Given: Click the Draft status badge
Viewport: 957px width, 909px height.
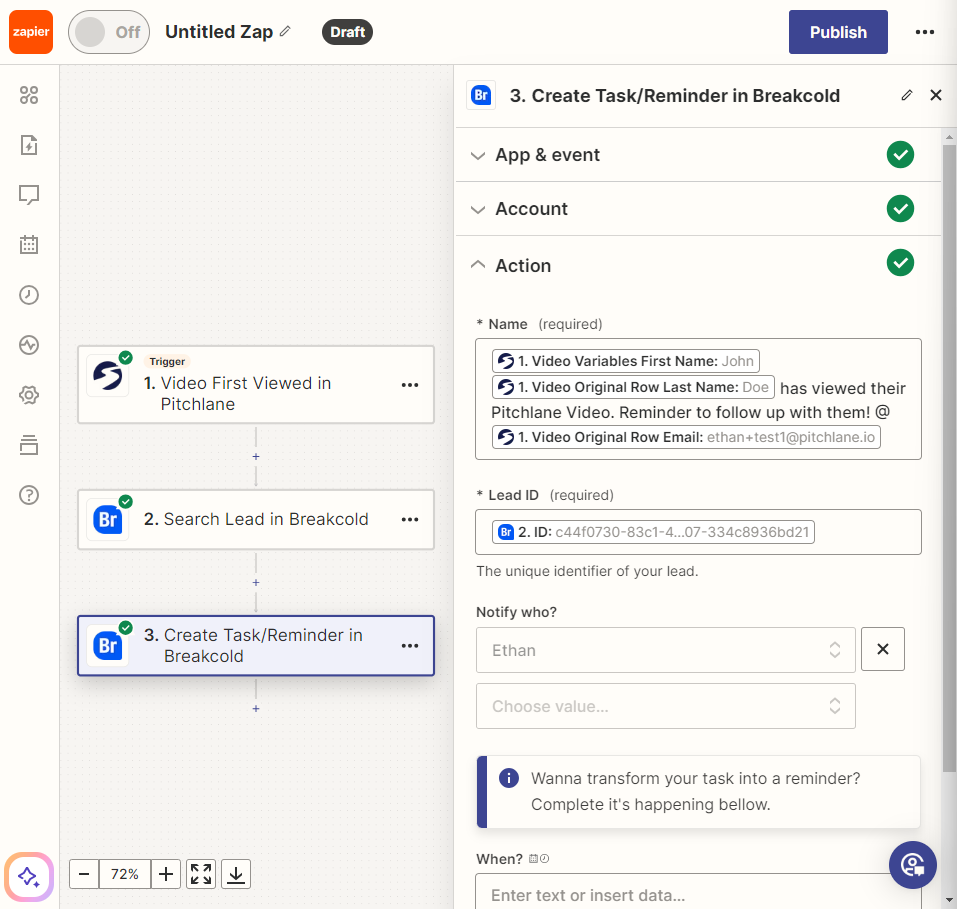Looking at the screenshot, I should click(347, 32).
